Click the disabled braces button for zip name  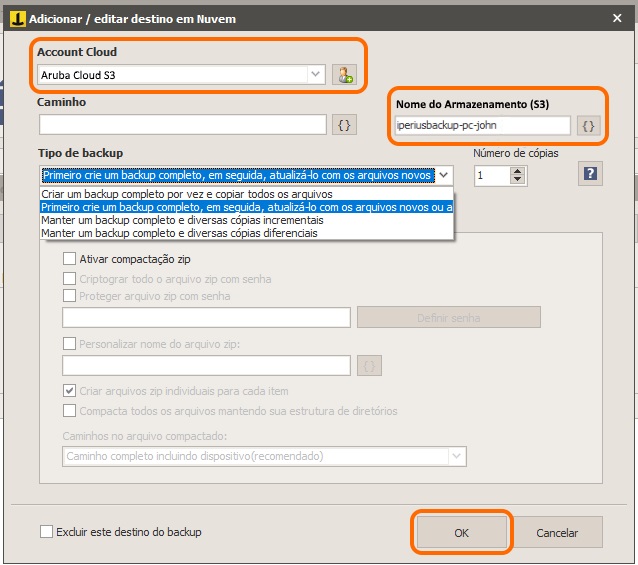pos(369,366)
